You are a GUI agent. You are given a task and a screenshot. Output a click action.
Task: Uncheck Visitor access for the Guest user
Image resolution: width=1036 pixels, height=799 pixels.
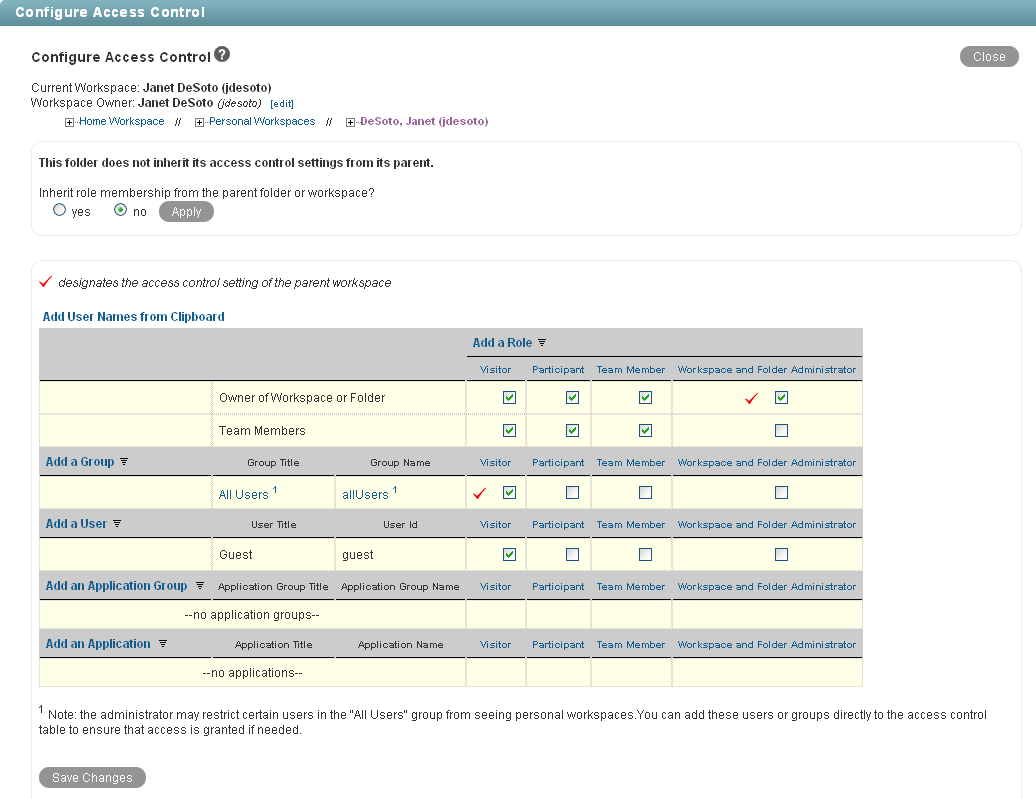509,554
